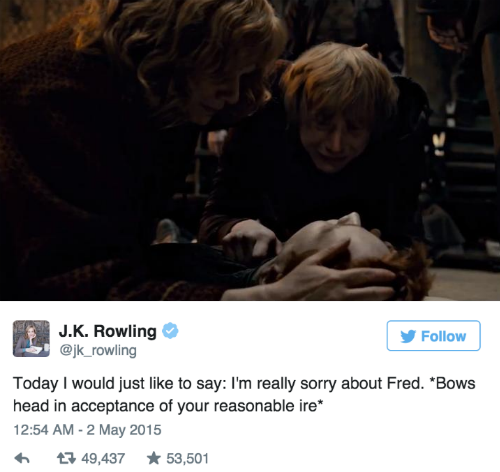
Task: Retweet using the retweet arrows icon
Action: 65,458
